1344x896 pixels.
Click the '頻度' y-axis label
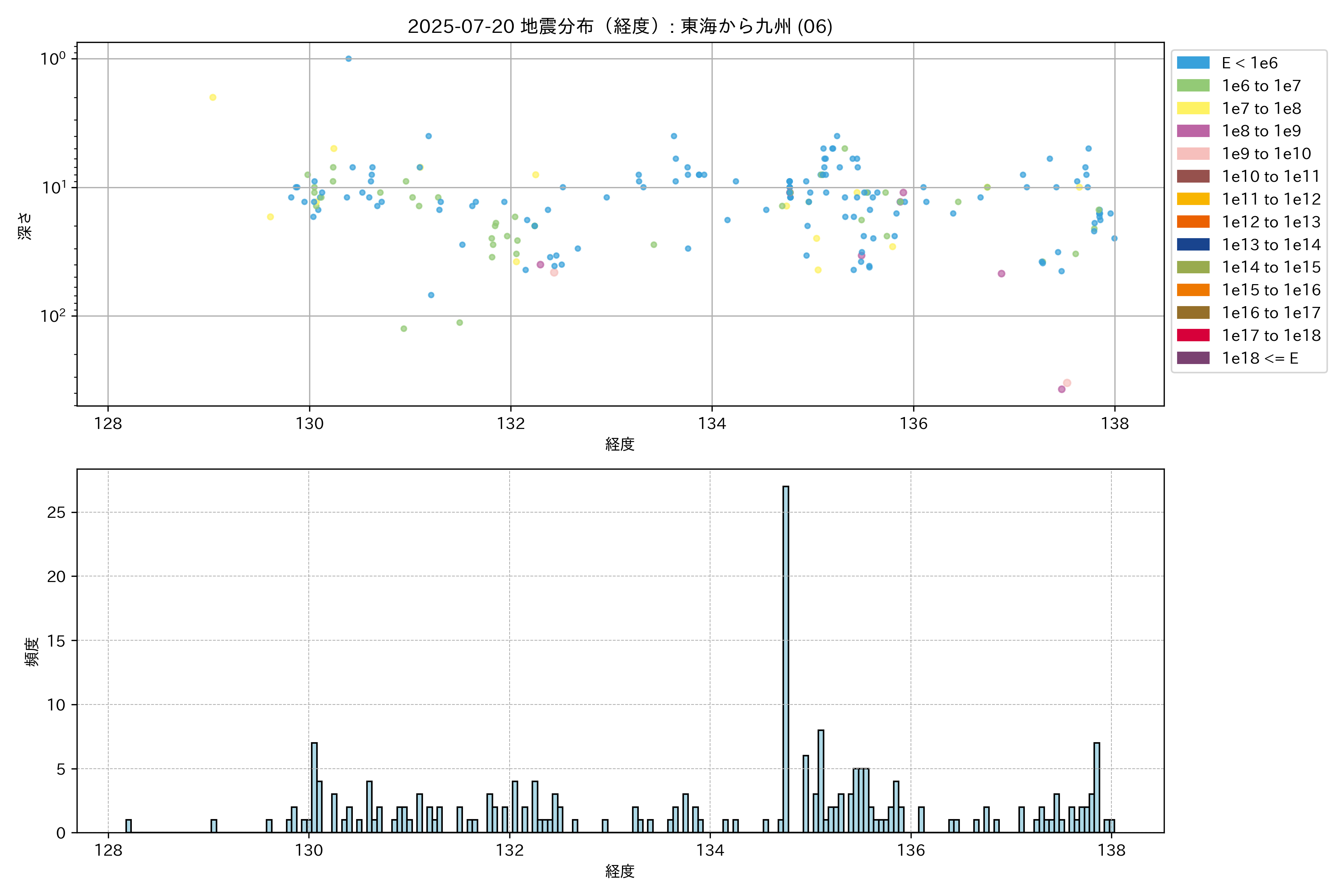pos(32,652)
